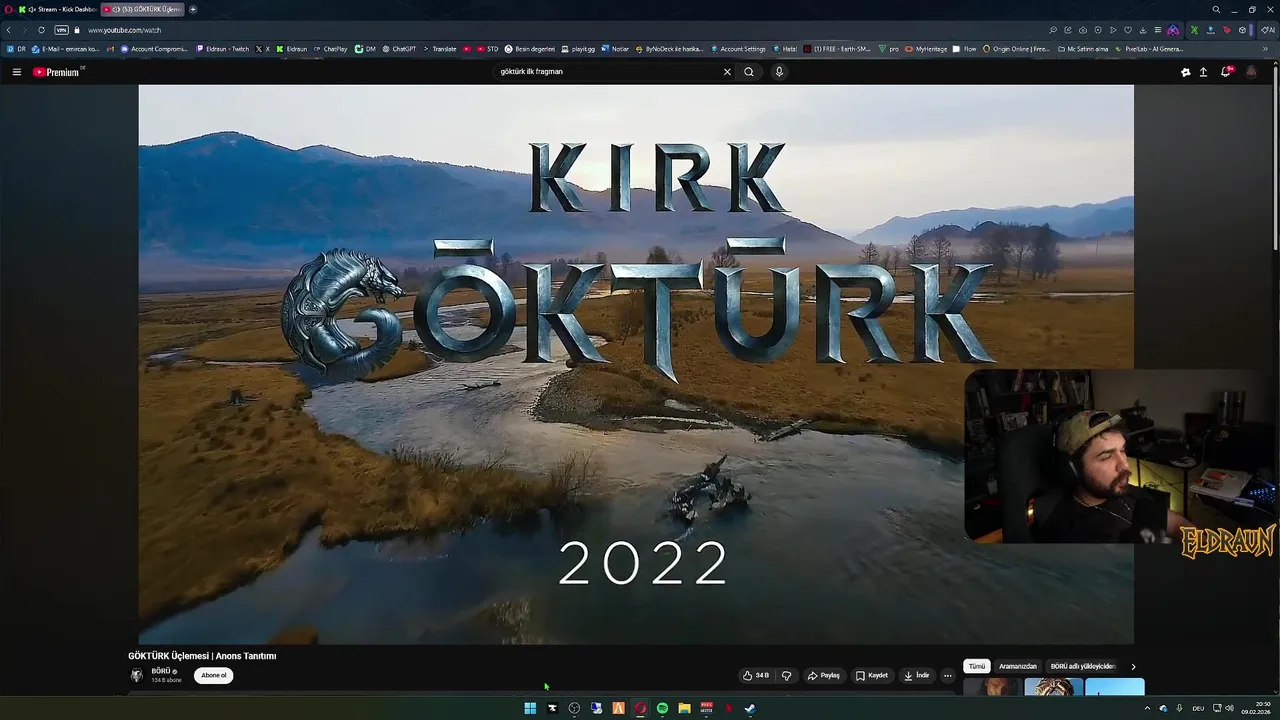Run the search with magnifier button
The image size is (1280, 720).
click(748, 72)
